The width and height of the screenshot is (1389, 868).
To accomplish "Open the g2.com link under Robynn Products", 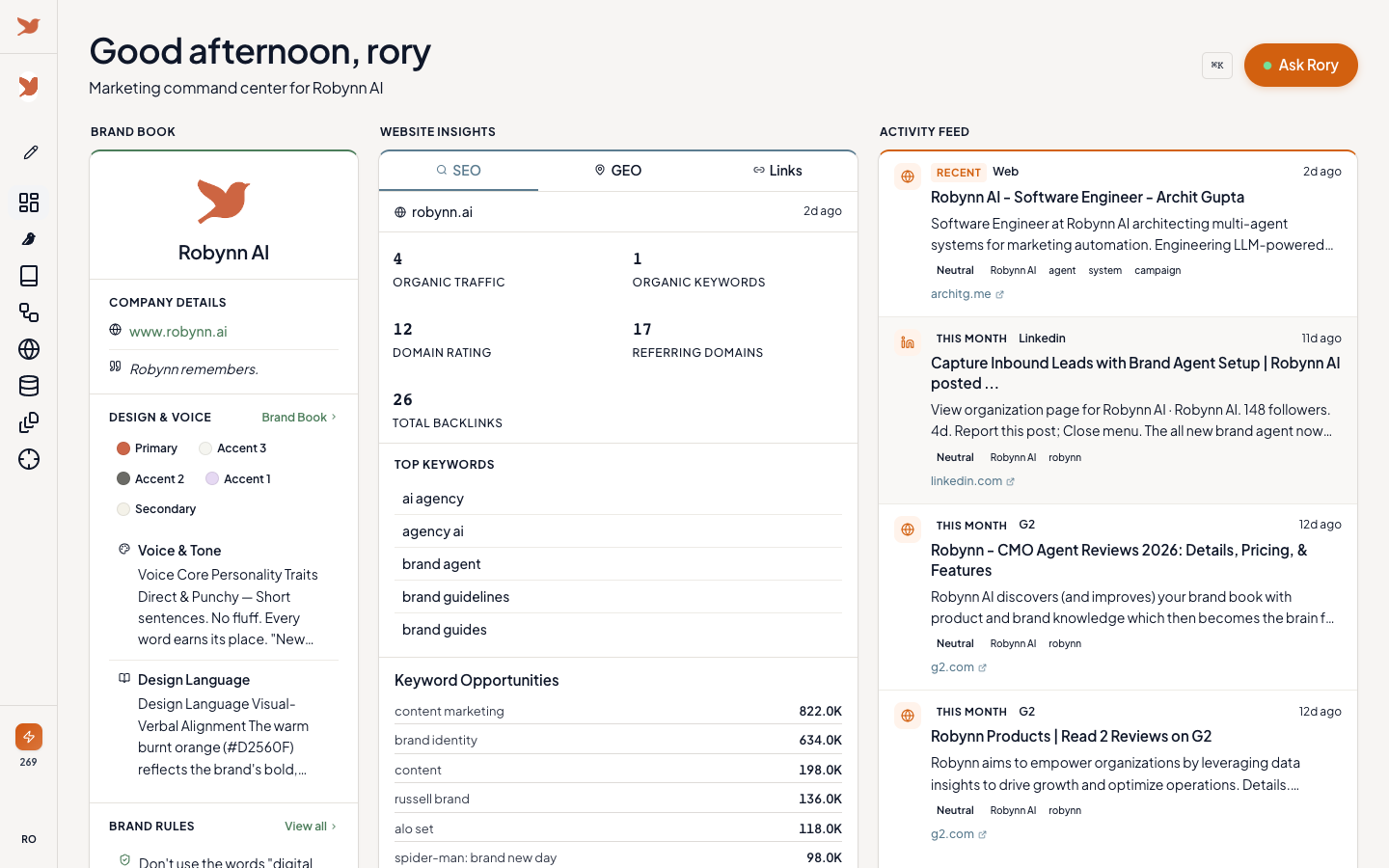I will [x=952, y=833].
